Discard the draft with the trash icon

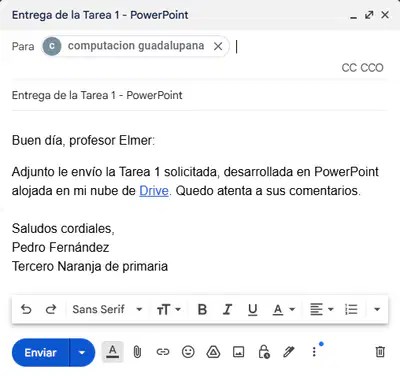(x=380, y=352)
